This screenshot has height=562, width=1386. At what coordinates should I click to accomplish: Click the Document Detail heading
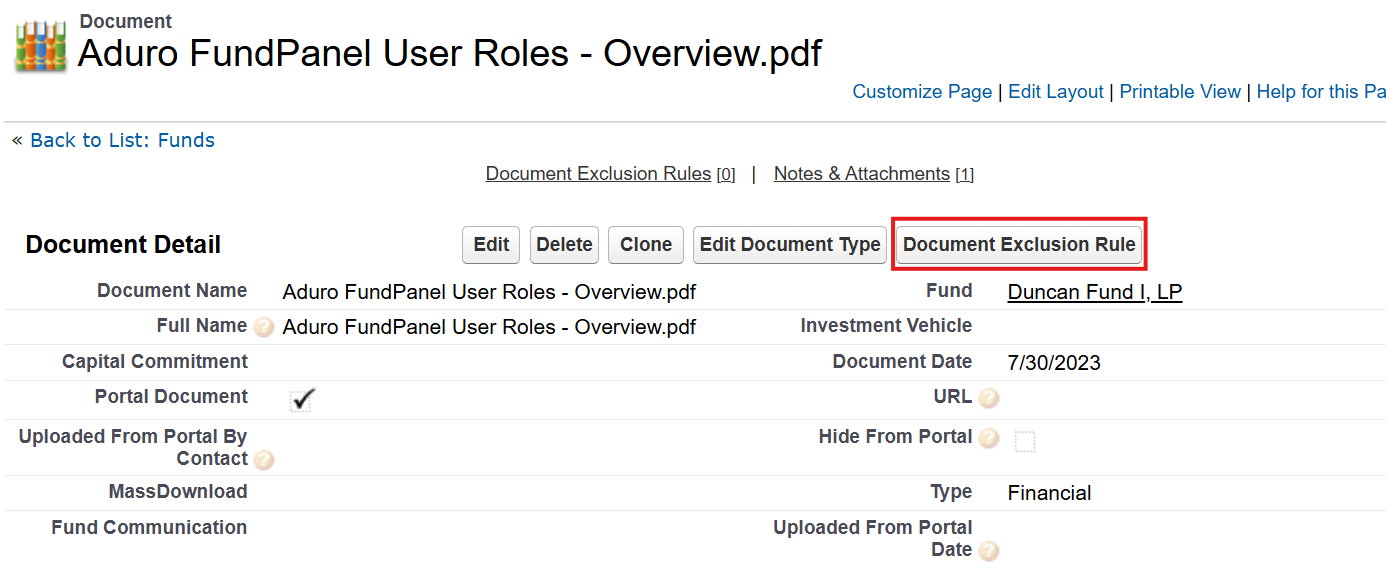point(123,245)
